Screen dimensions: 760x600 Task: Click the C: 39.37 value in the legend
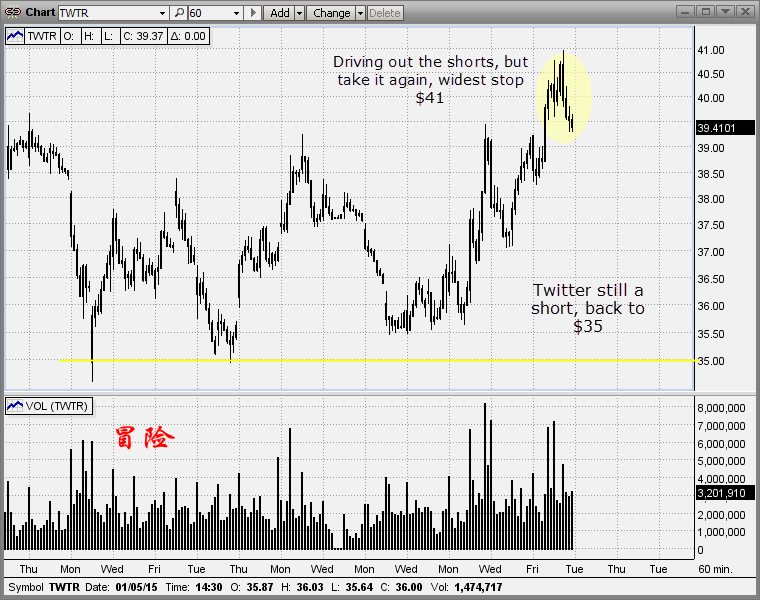click(x=143, y=36)
